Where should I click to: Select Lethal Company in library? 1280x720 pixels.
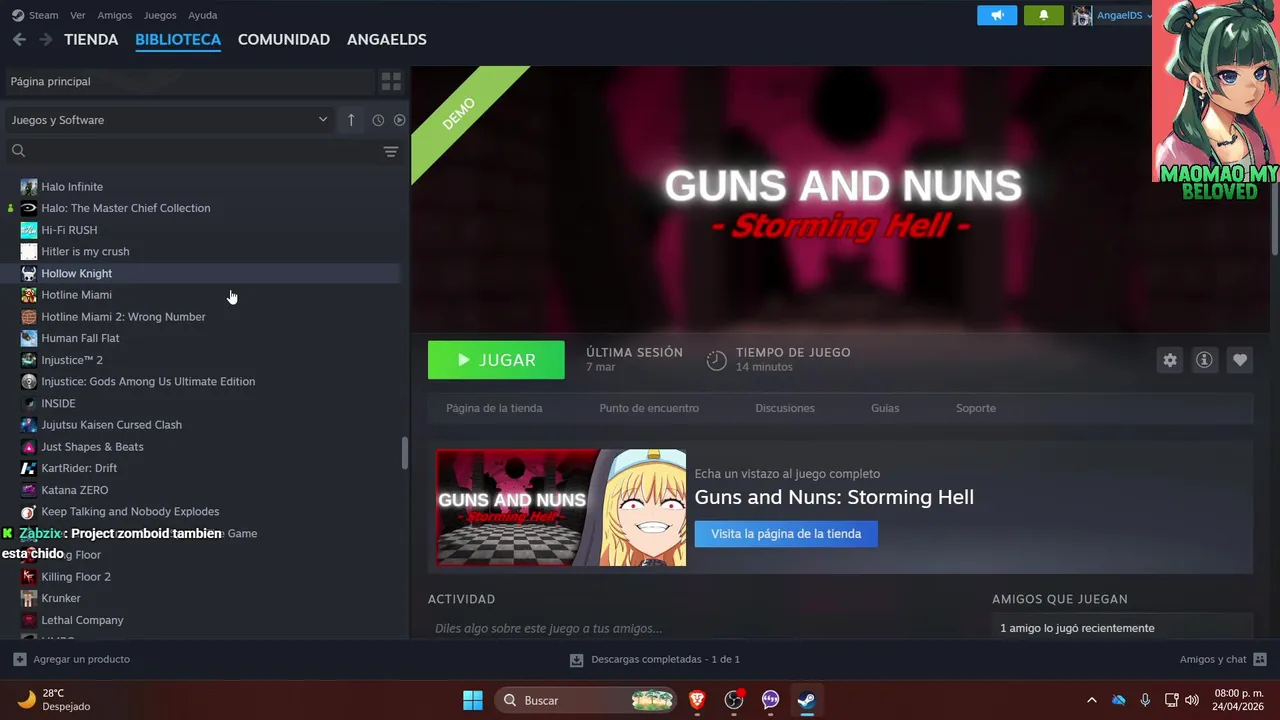point(82,620)
